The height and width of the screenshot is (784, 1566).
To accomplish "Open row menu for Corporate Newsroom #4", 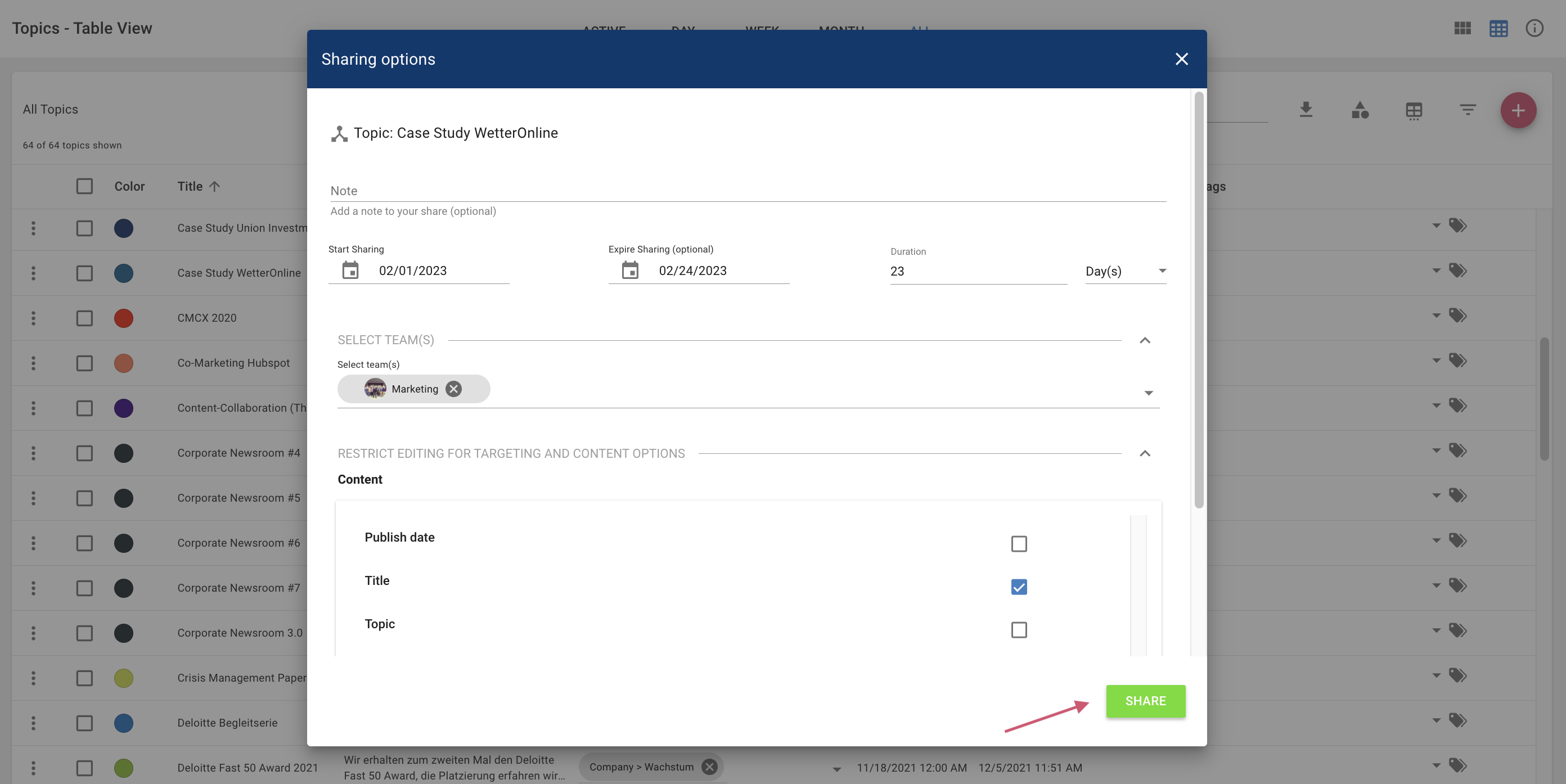I will pyautogui.click(x=33, y=453).
